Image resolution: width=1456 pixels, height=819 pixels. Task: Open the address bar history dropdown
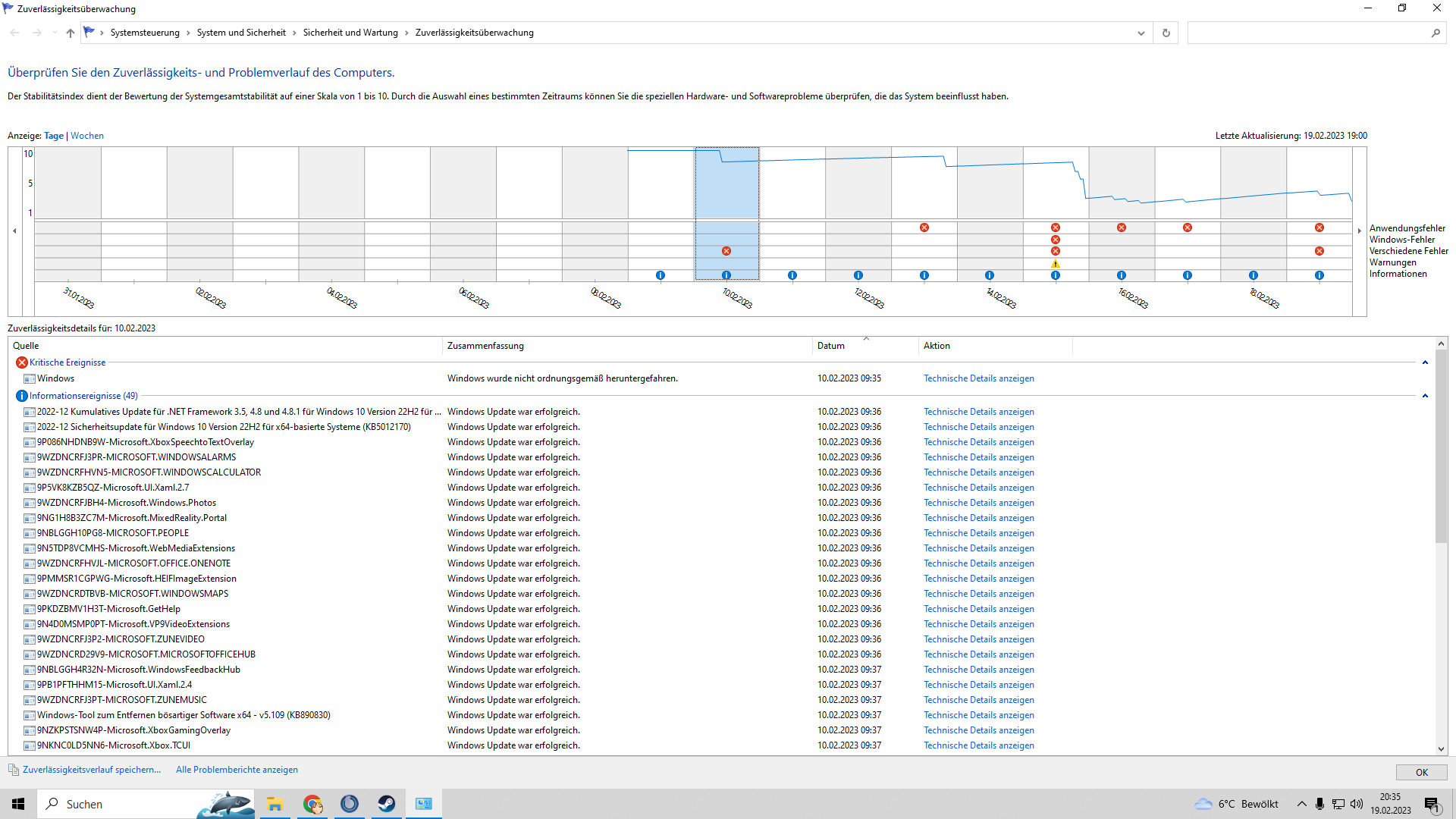point(1141,33)
